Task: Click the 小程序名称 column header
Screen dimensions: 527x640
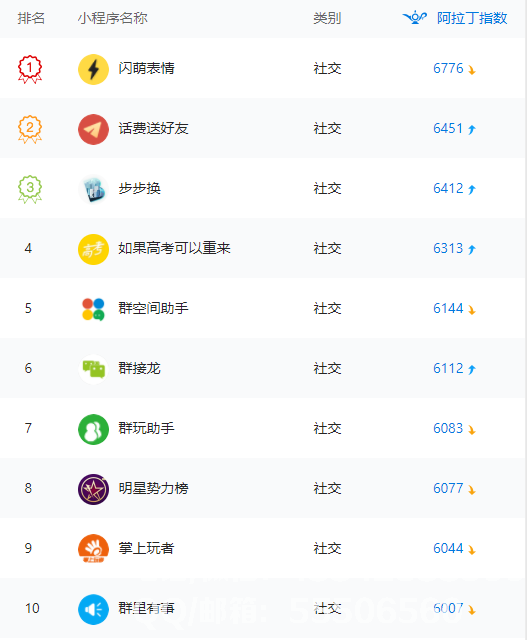Action: pos(113,18)
